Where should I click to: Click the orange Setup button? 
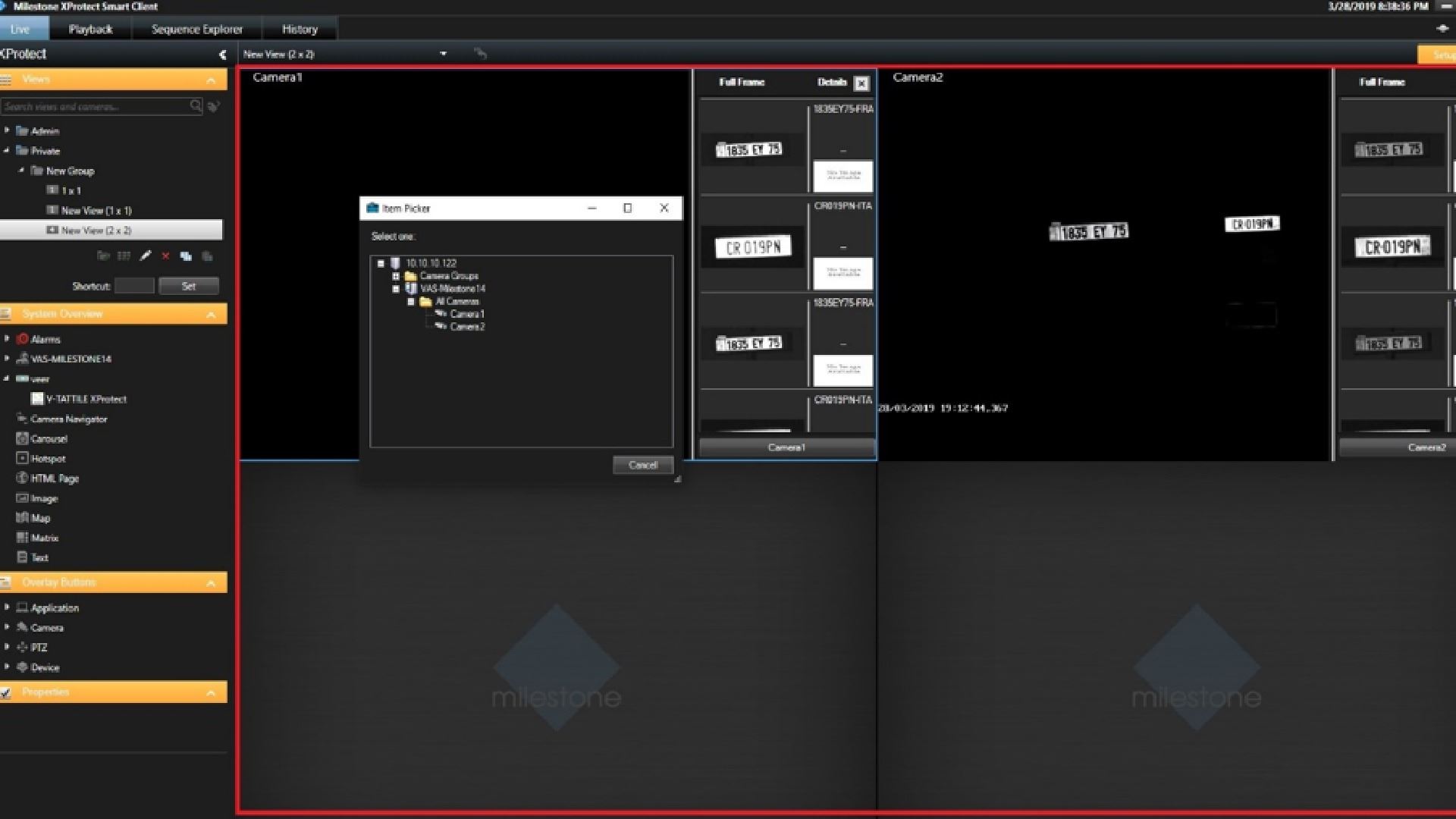coord(1438,55)
